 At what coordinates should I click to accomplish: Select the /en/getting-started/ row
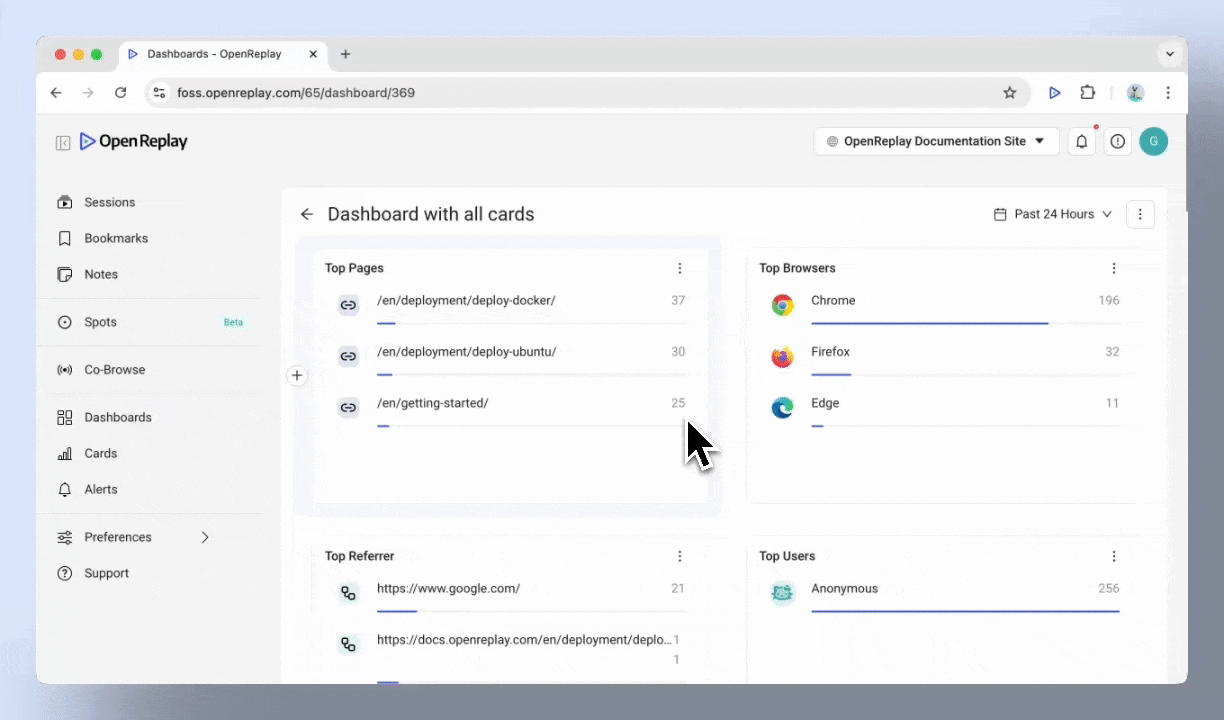point(511,410)
